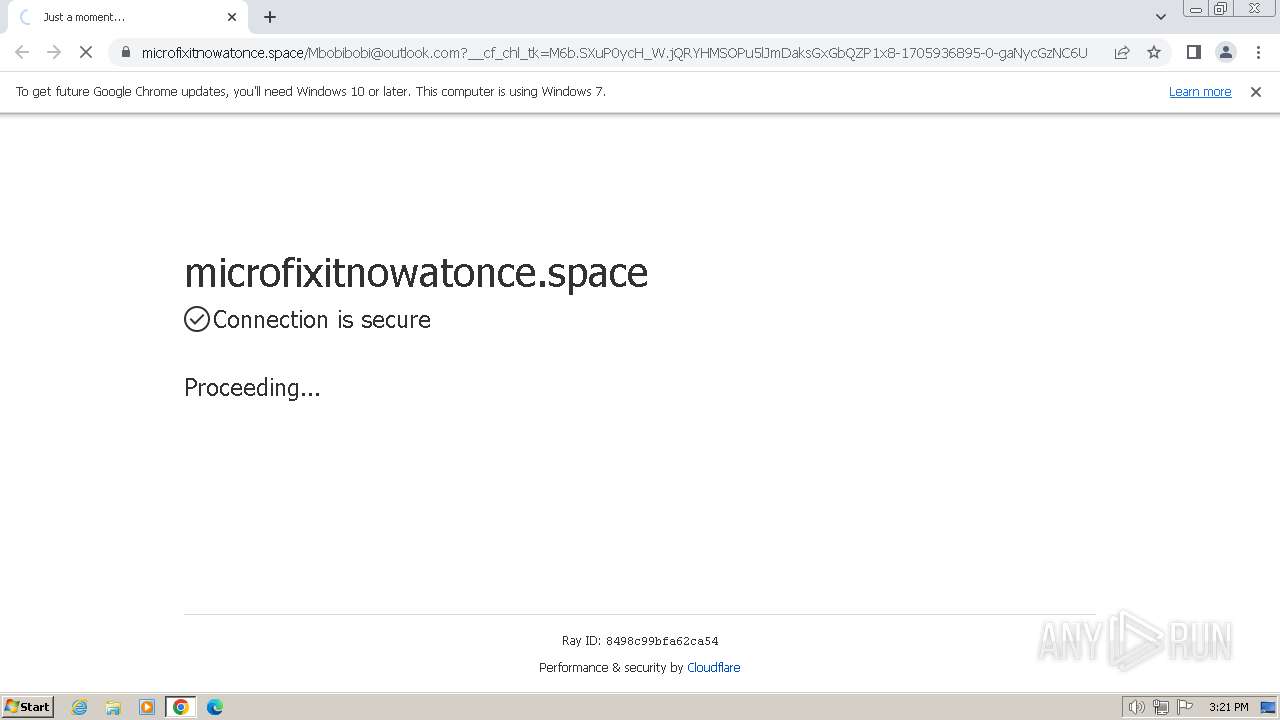Close the 'Just a moment...' tab
1280x720 pixels.
click(x=232, y=17)
